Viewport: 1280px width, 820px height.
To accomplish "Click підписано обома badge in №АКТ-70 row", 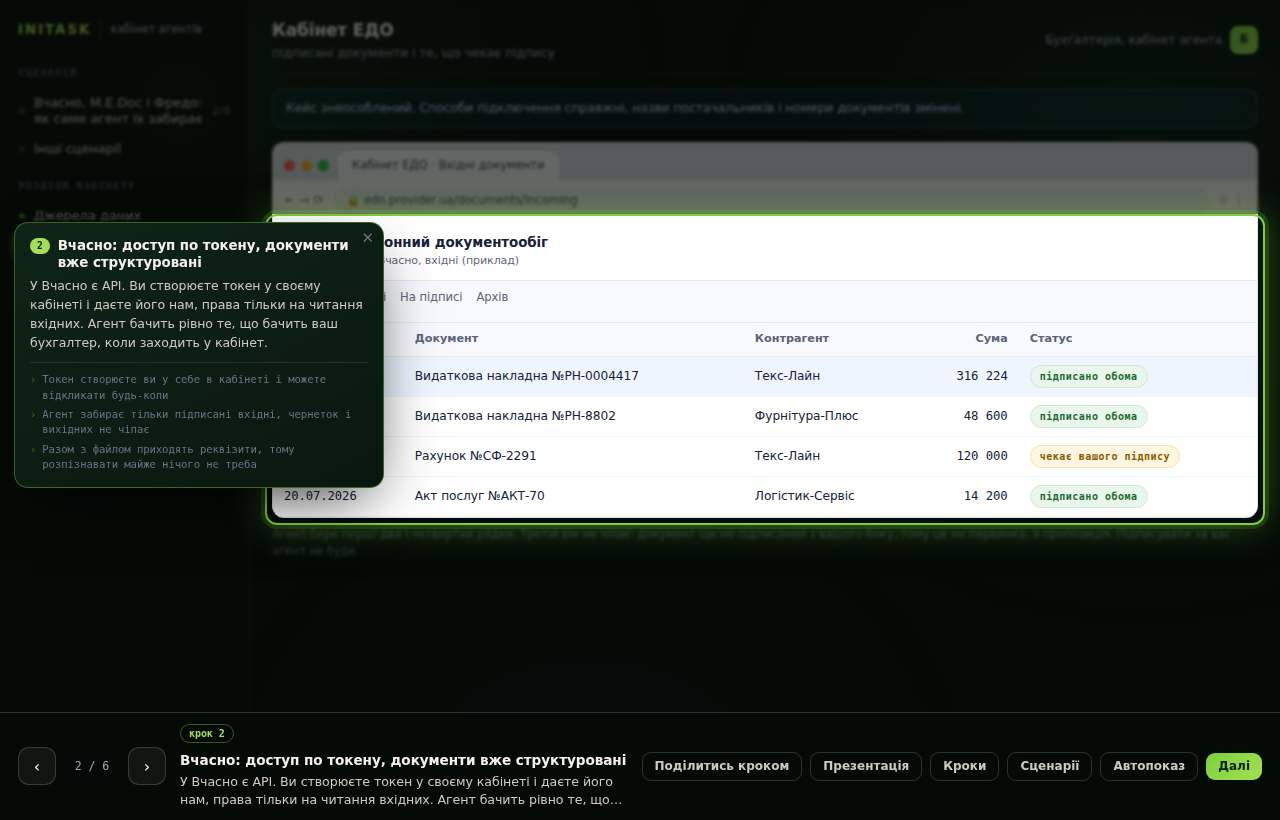I will (1089, 496).
